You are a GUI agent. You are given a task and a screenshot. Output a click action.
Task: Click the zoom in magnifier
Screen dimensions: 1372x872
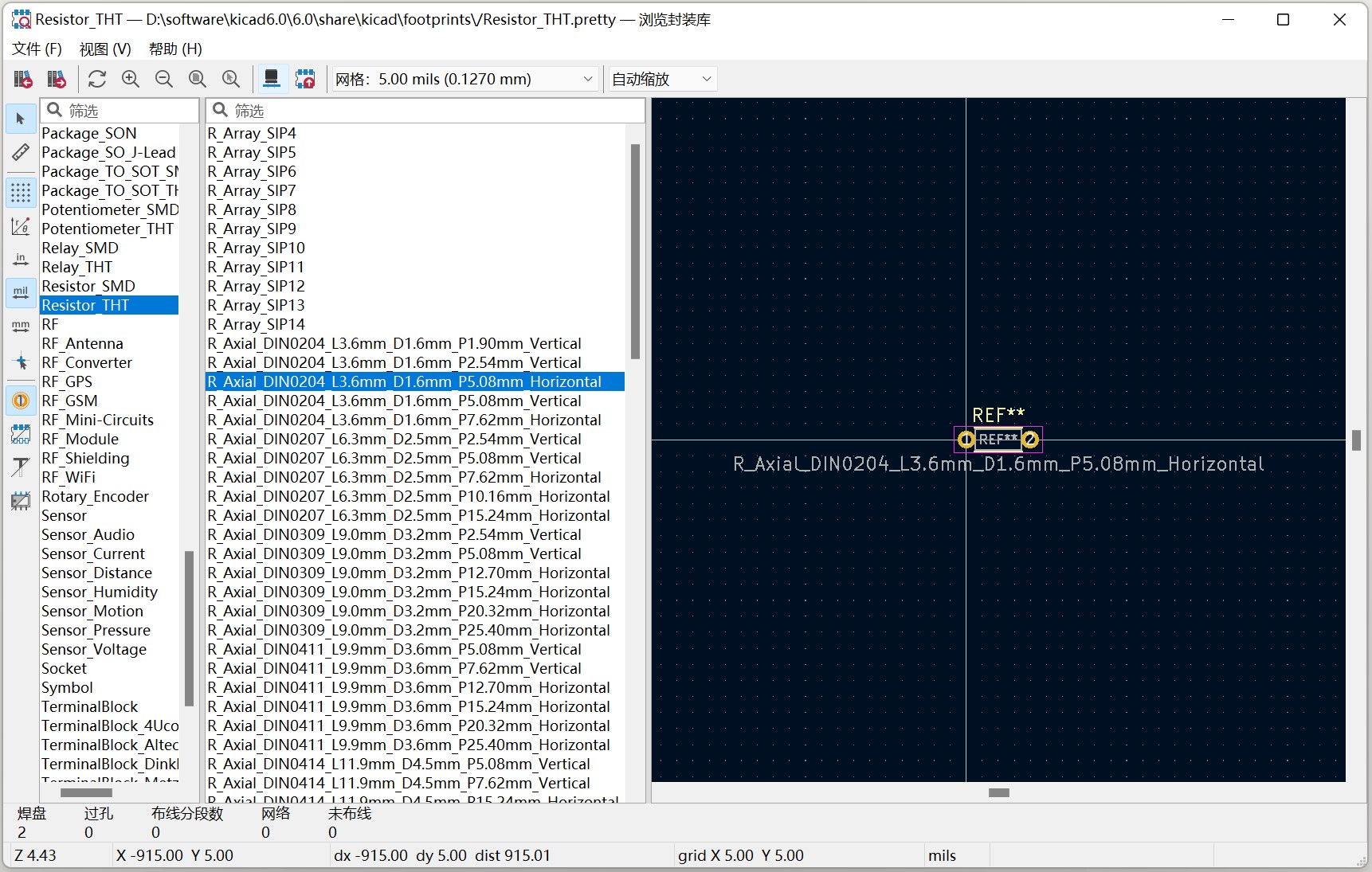coord(131,79)
